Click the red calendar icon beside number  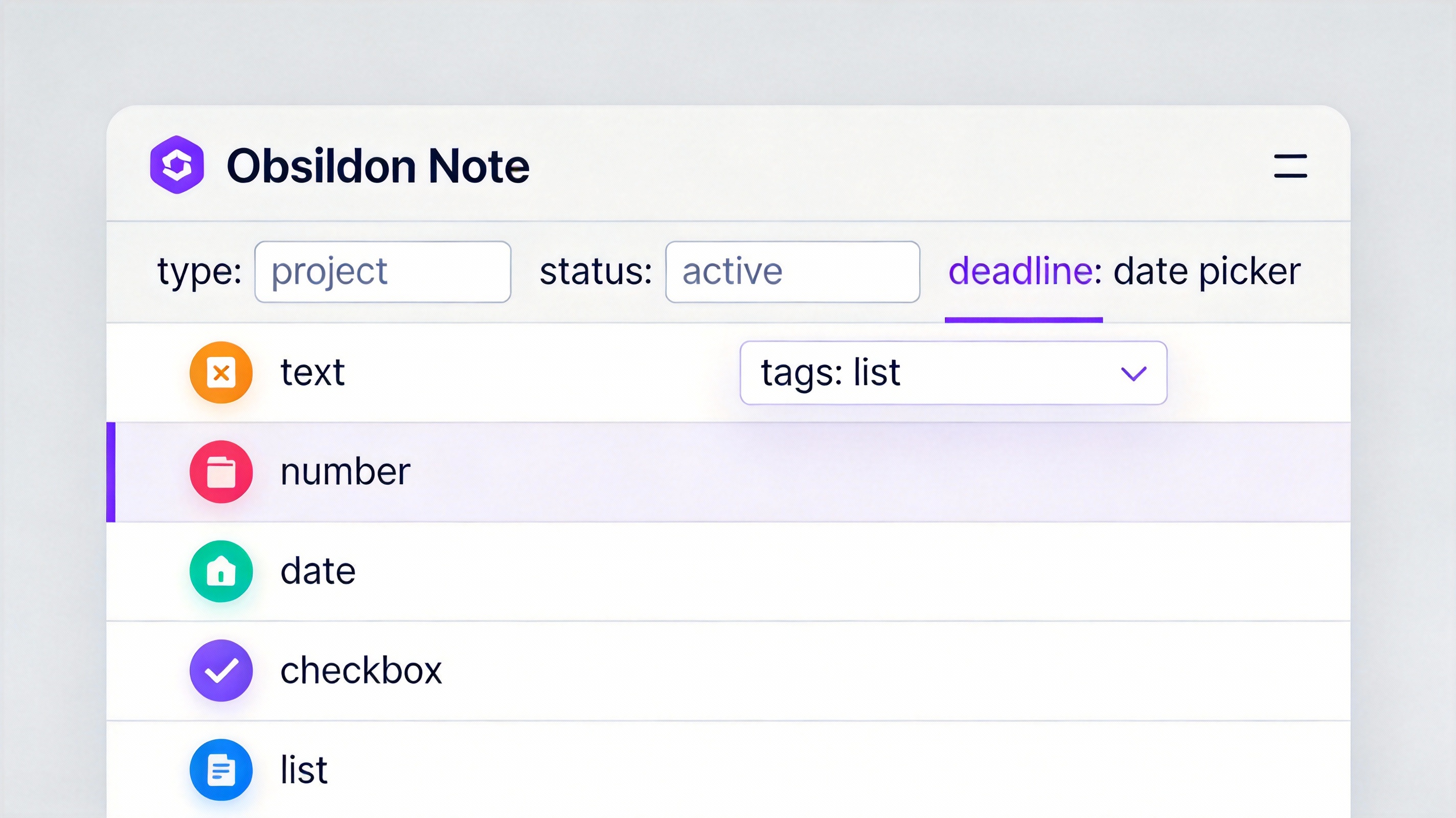(x=221, y=472)
